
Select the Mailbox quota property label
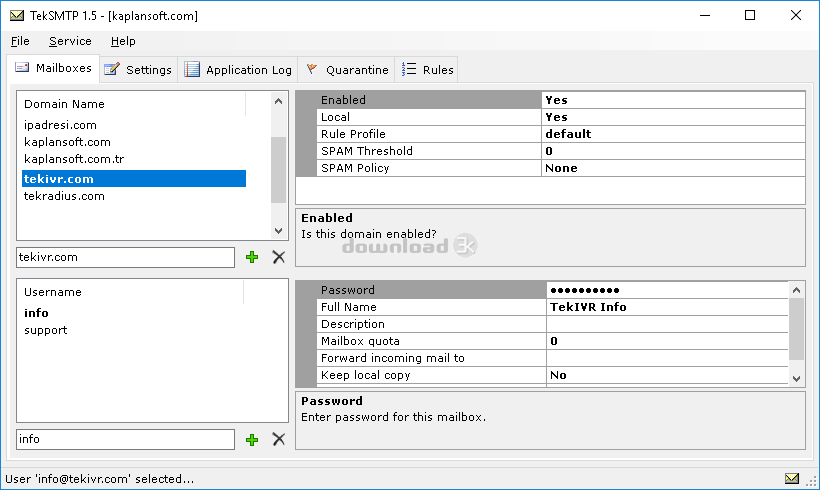click(x=431, y=341)
